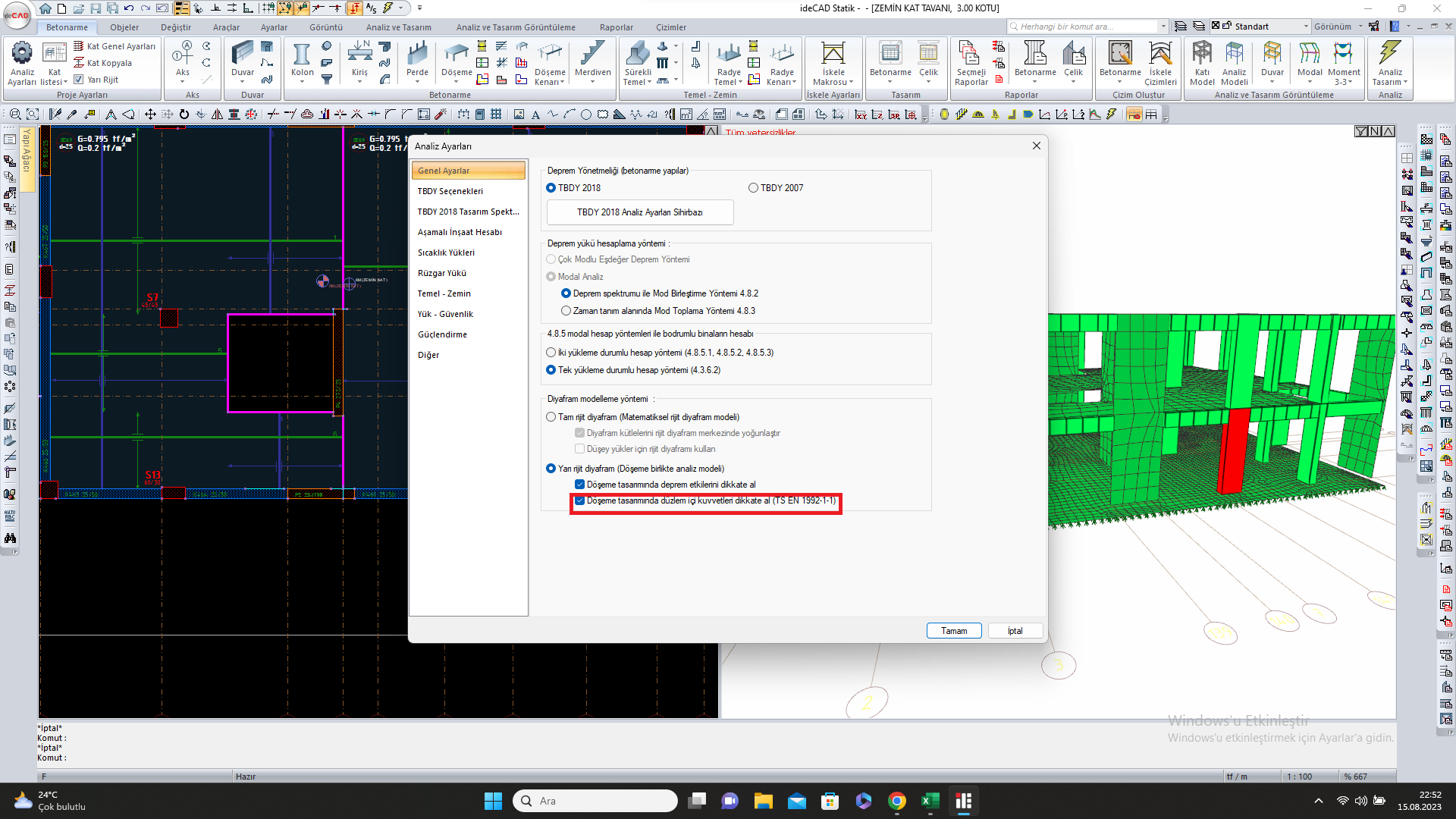Select Tam rijit diyafram option

point(551,417)
